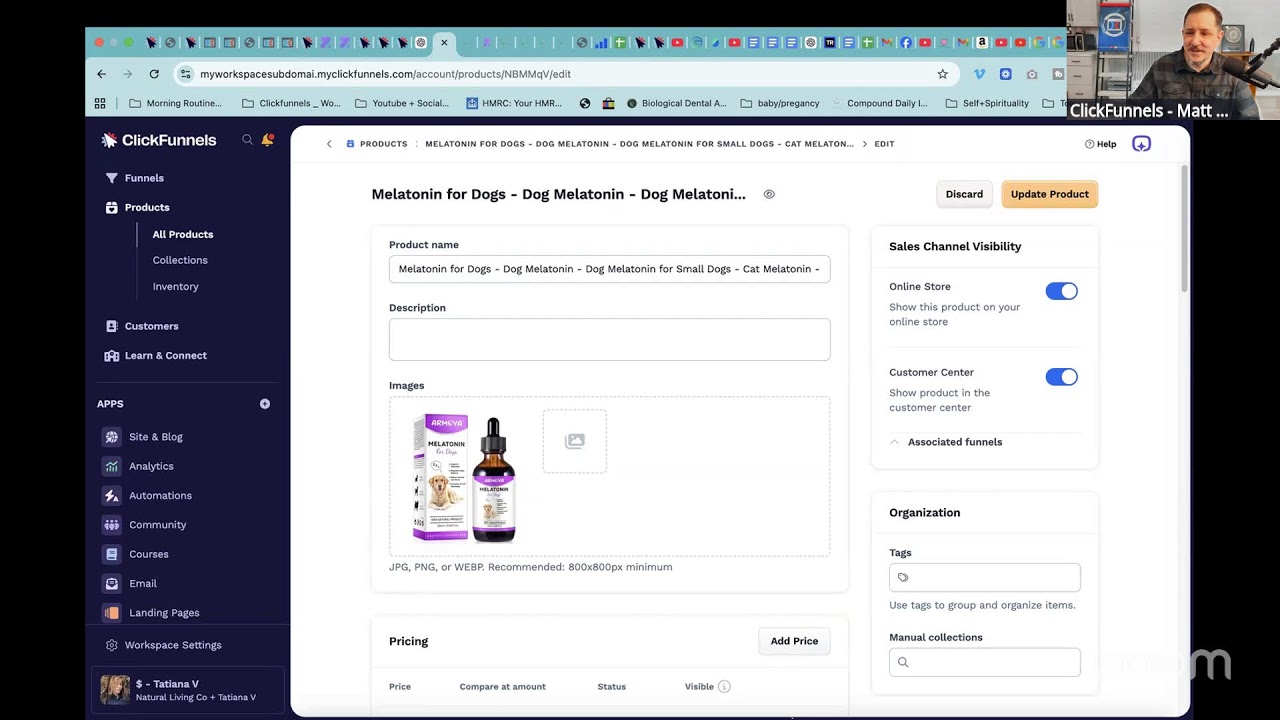Open the baby/pregancy bookmark folder

point(779,103)
